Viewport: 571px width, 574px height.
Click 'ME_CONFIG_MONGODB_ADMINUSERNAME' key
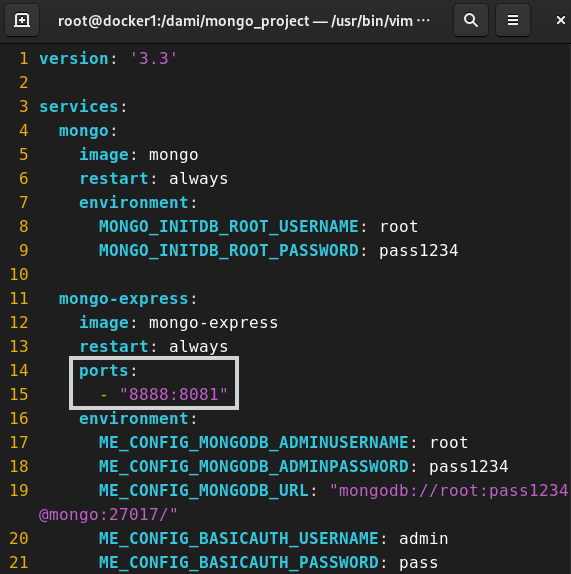click(x=254, y=443)
